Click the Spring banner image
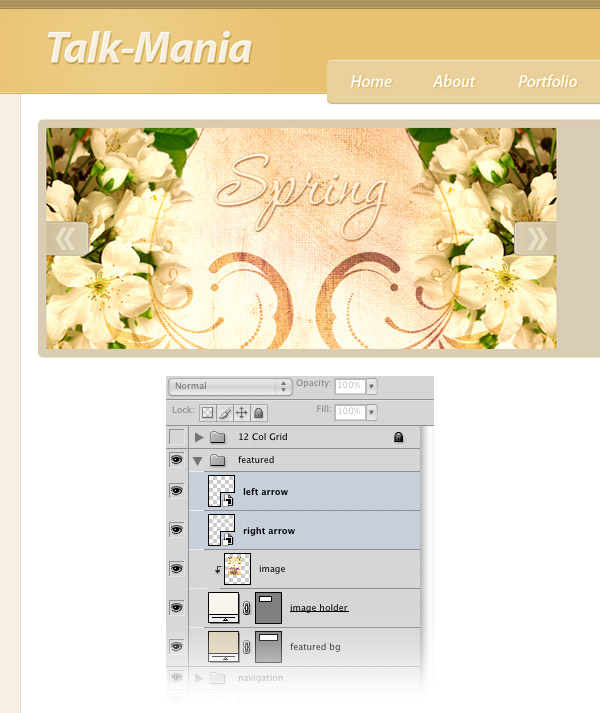 click(301, 239)
